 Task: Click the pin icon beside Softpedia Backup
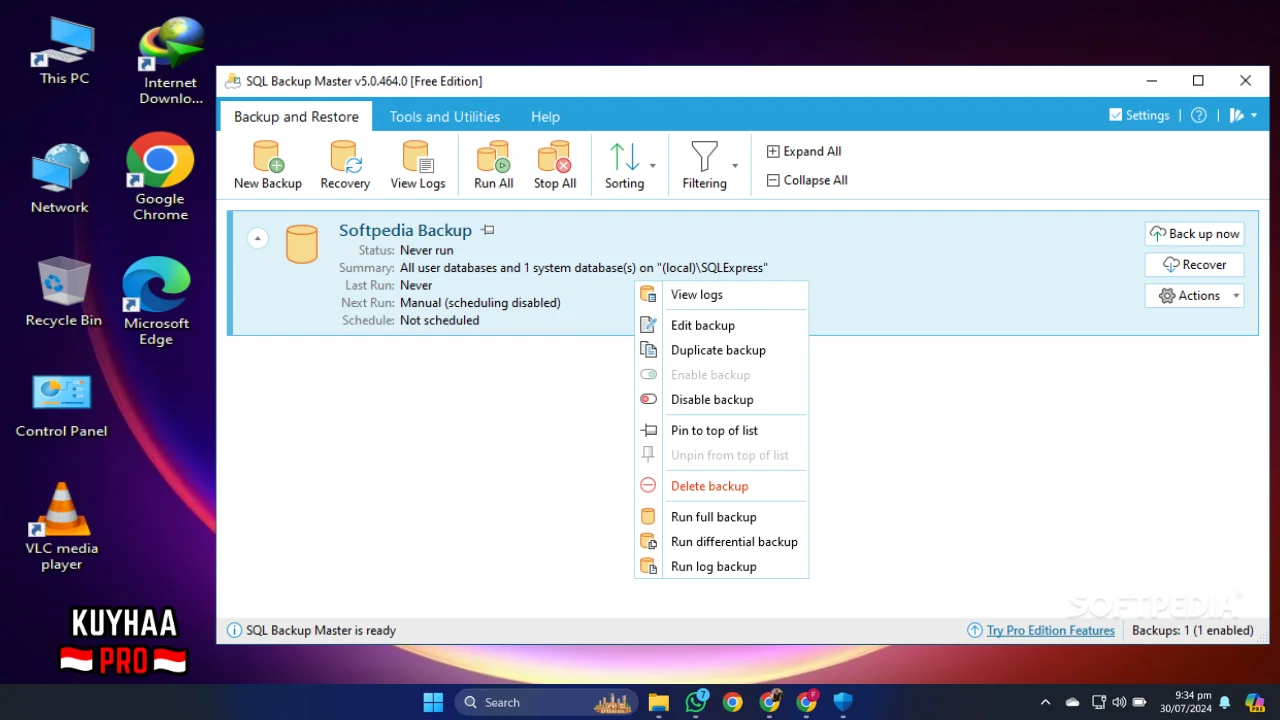(488, 230)
